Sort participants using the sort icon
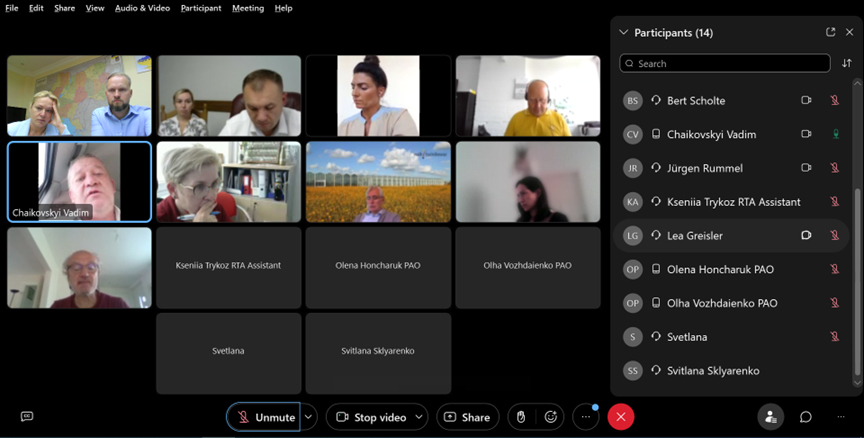This screenshot has width=864, height=438. pyautogui.click(x=847, y=63)
